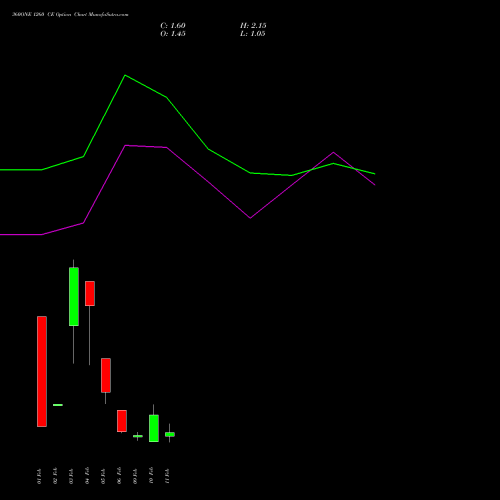This screenshot has width=500, height=500.
Task: Click the '10 Feb' date axis label
Action: 151,476
